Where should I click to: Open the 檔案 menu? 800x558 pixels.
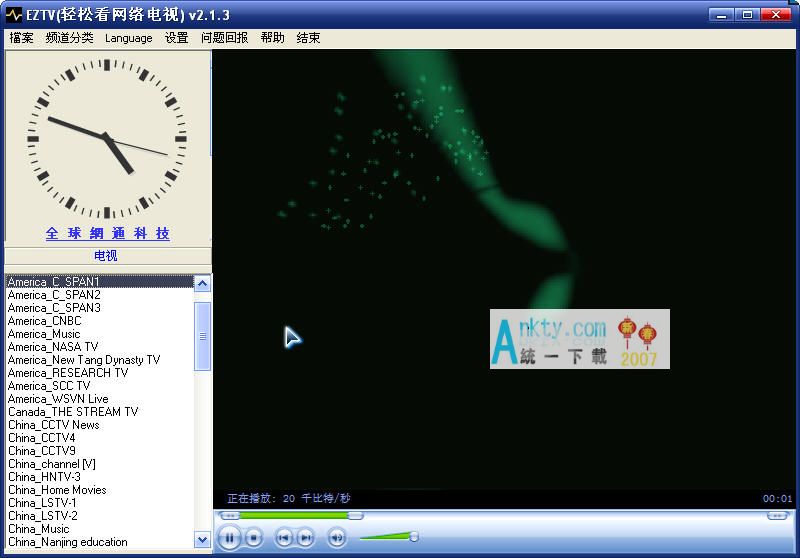click(21, 38)
